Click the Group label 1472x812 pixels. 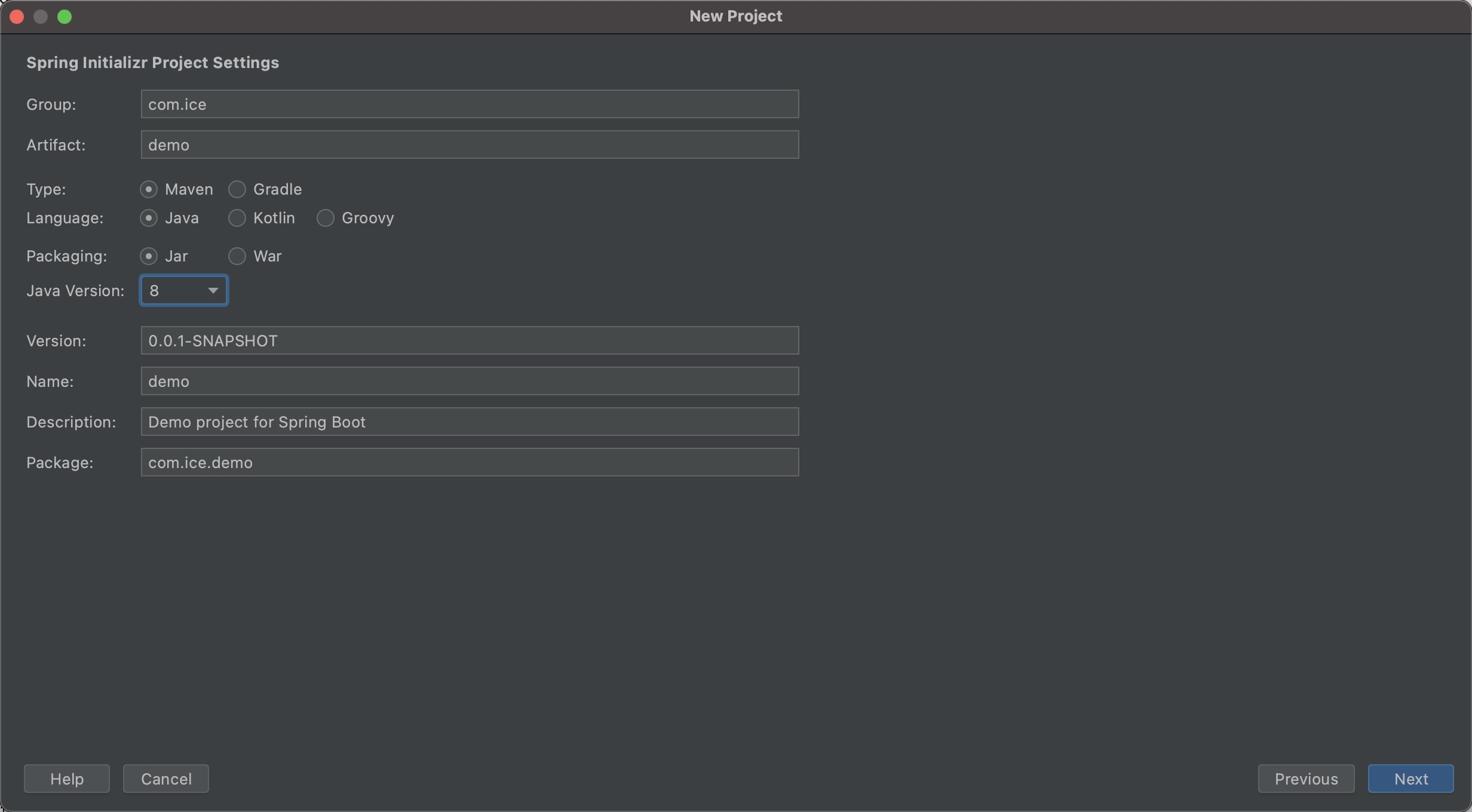51,104
